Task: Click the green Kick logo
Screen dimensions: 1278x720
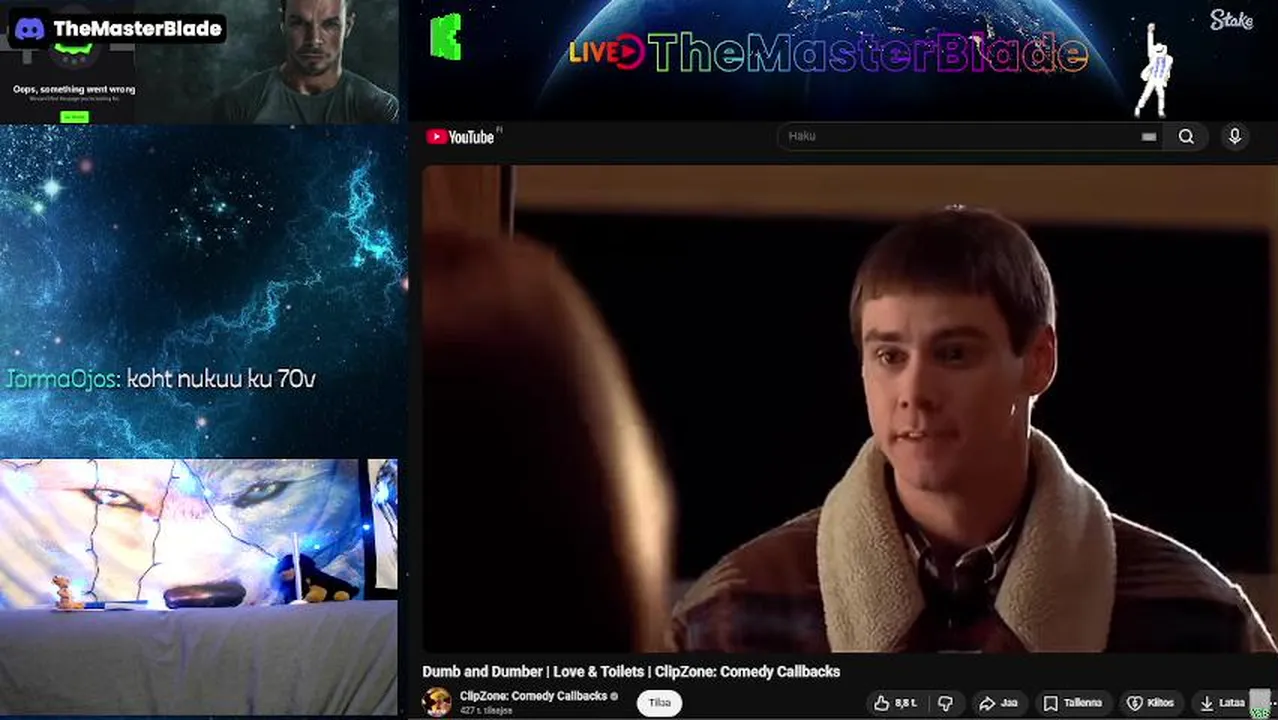Action: pos(447,37)
